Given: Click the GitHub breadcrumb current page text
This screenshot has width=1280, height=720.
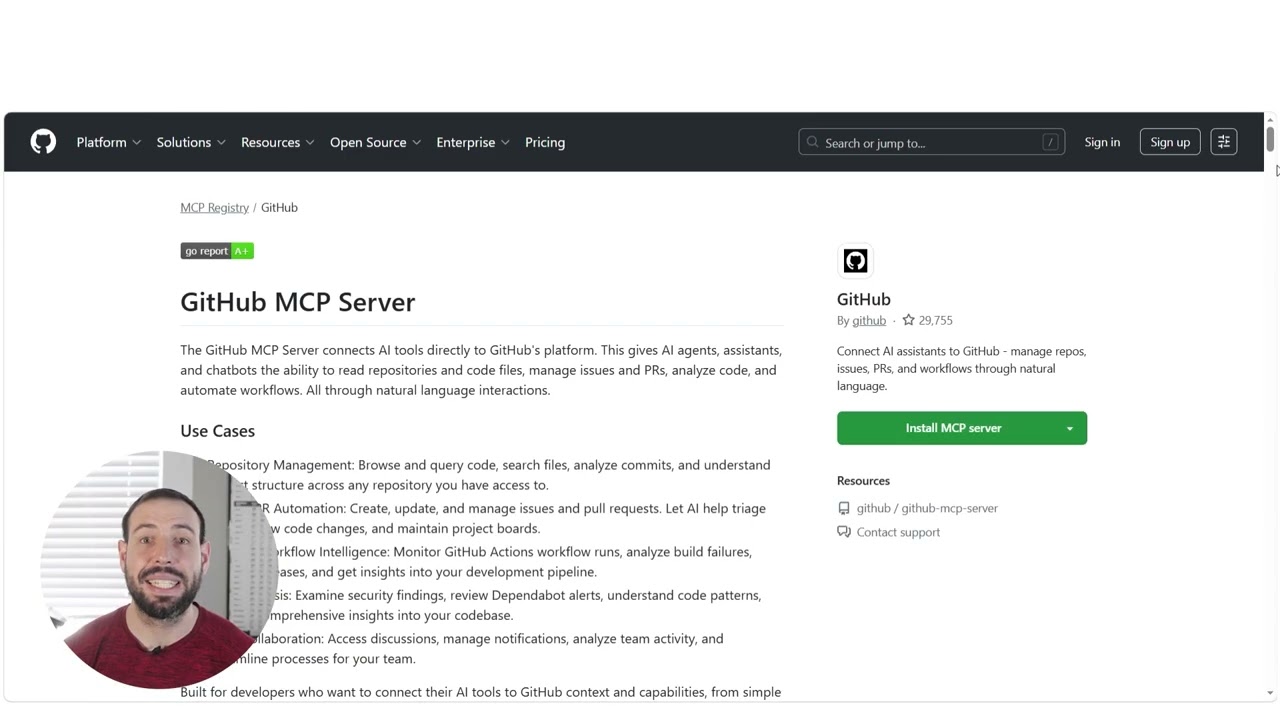Looking at the screenshot, I should 279,207.
